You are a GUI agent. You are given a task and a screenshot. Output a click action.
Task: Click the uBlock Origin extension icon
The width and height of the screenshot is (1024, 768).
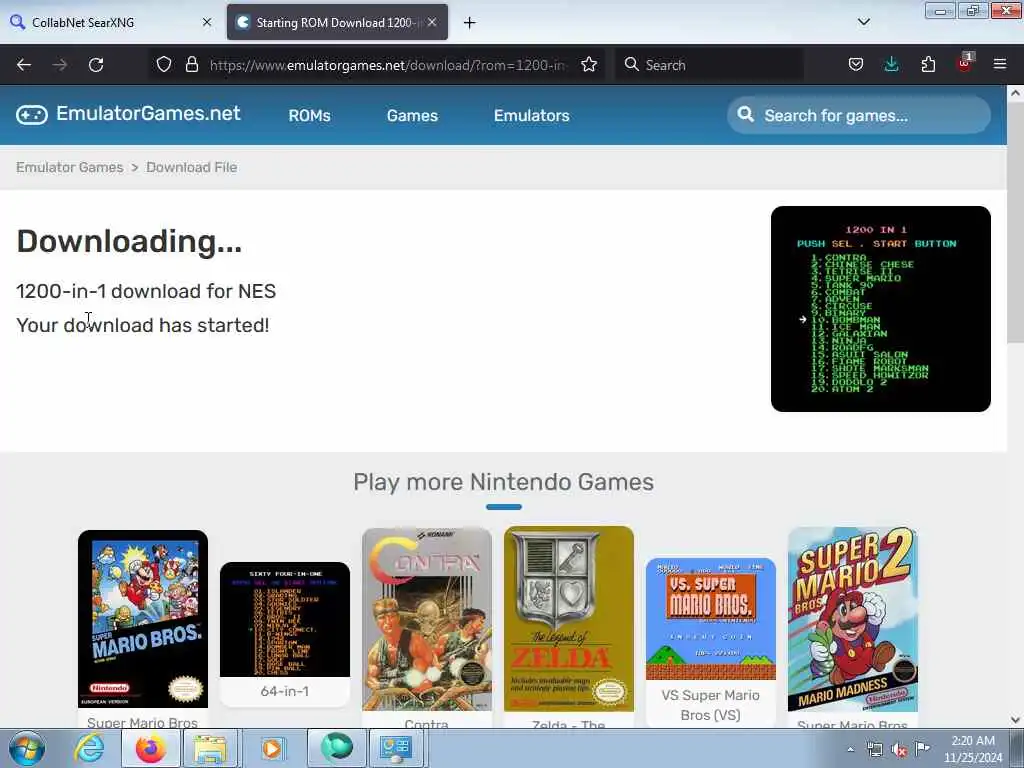click(x=964, y=63)
